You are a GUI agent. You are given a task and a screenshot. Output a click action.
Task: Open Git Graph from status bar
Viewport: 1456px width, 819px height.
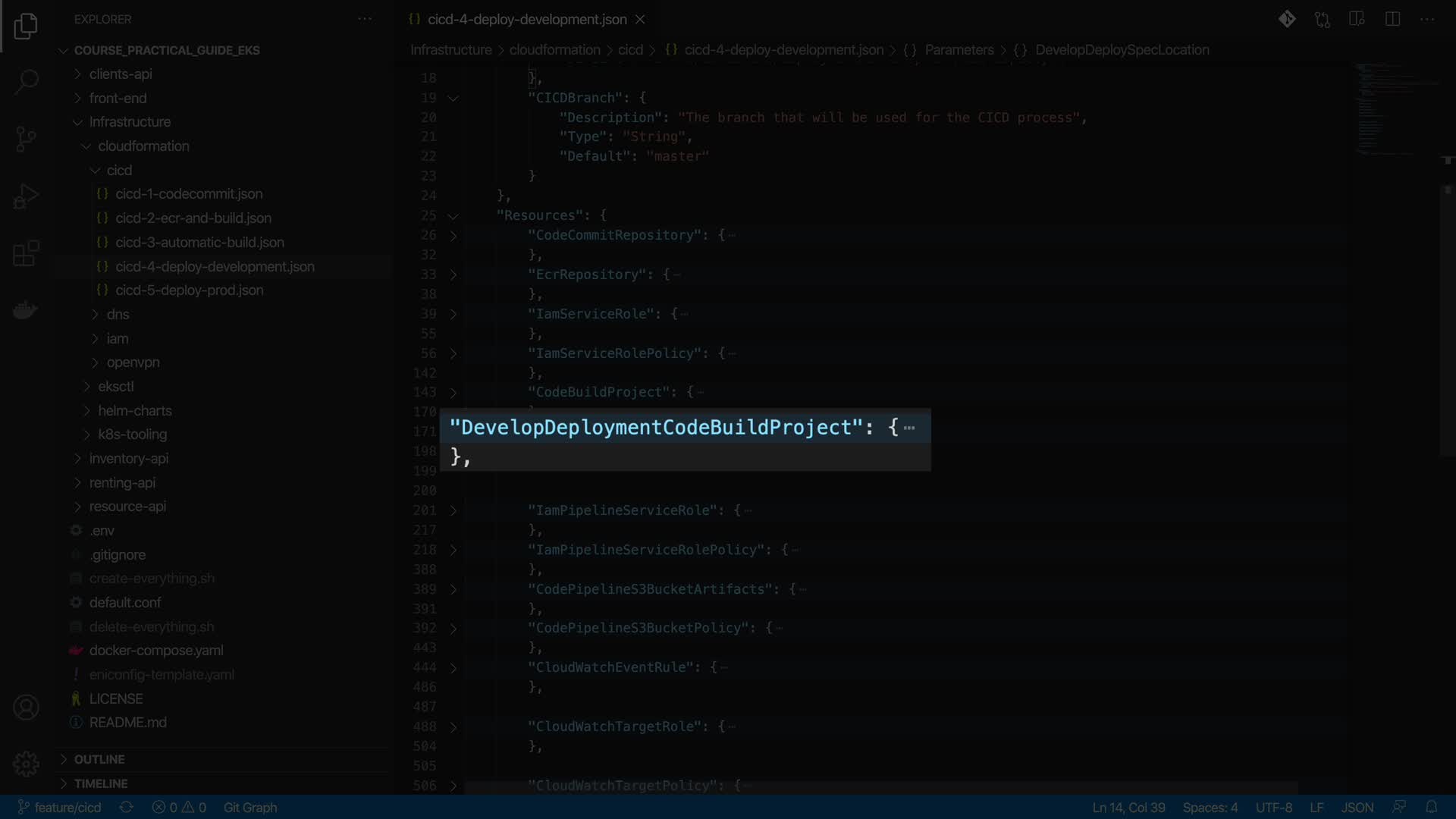[250, 808]
